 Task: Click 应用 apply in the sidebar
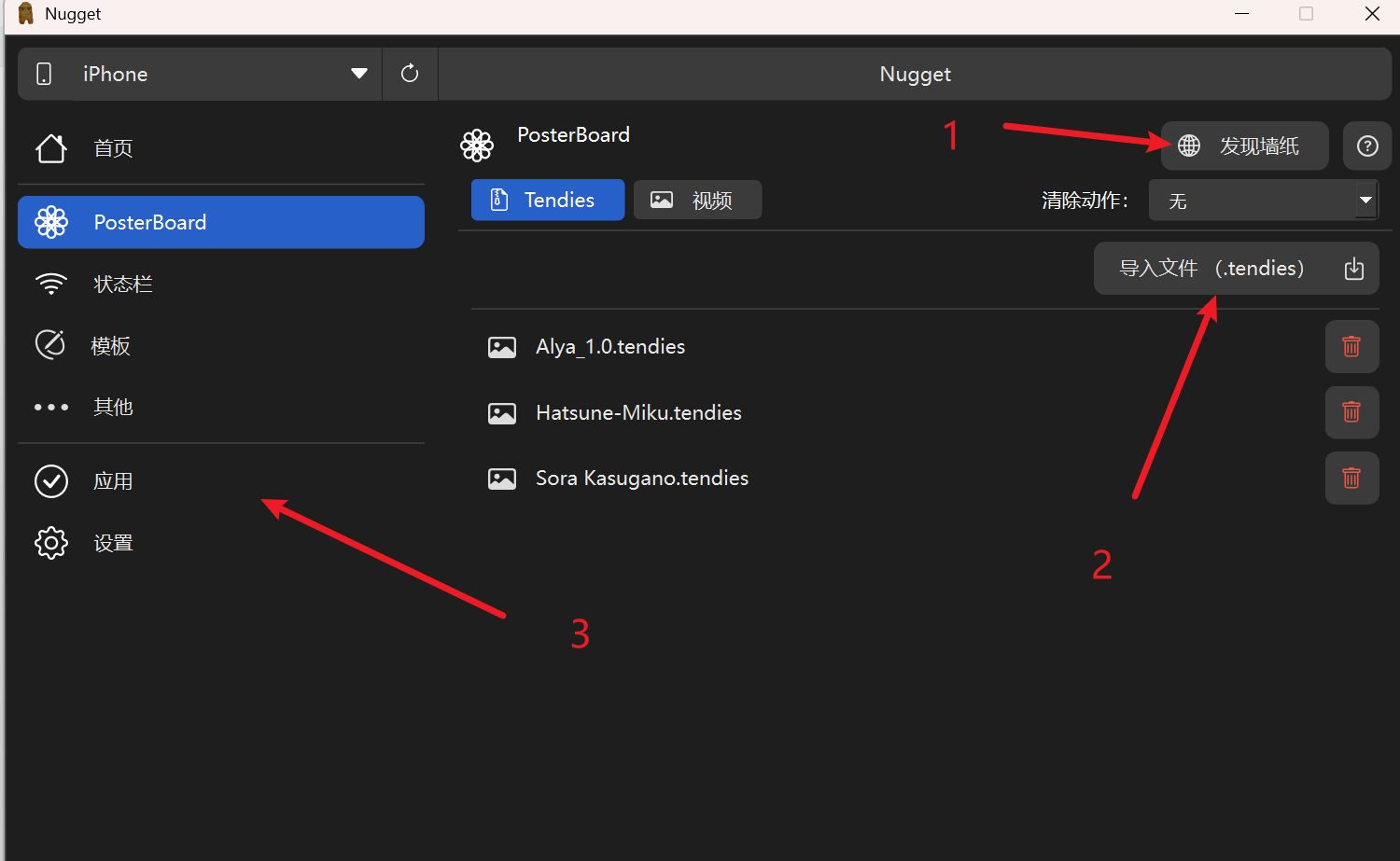pyautogui.click(x=221, y=481)
